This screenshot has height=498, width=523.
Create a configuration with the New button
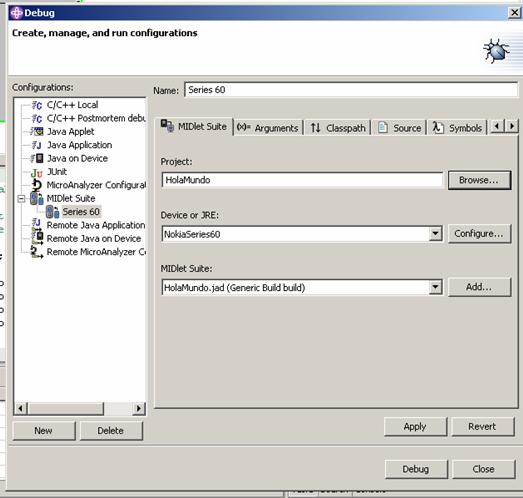click(x=44, y=431)
